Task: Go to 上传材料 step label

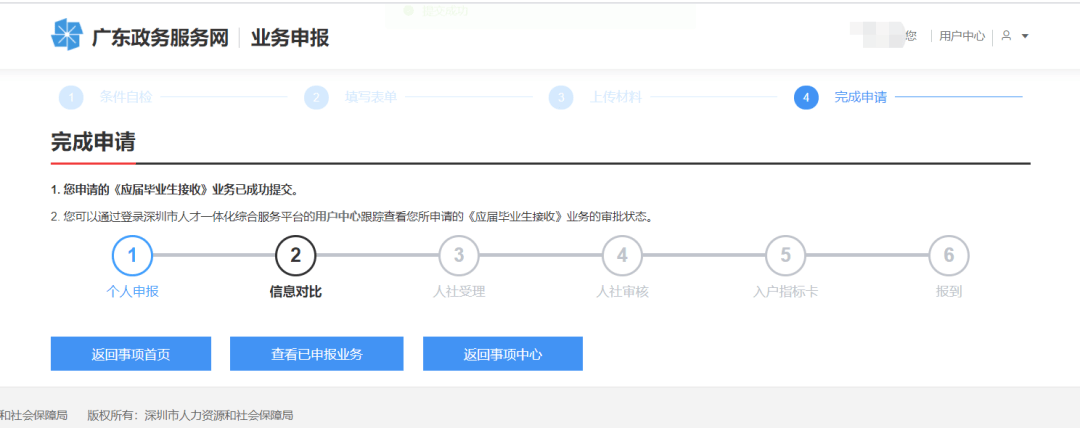Action: (615, 97)
